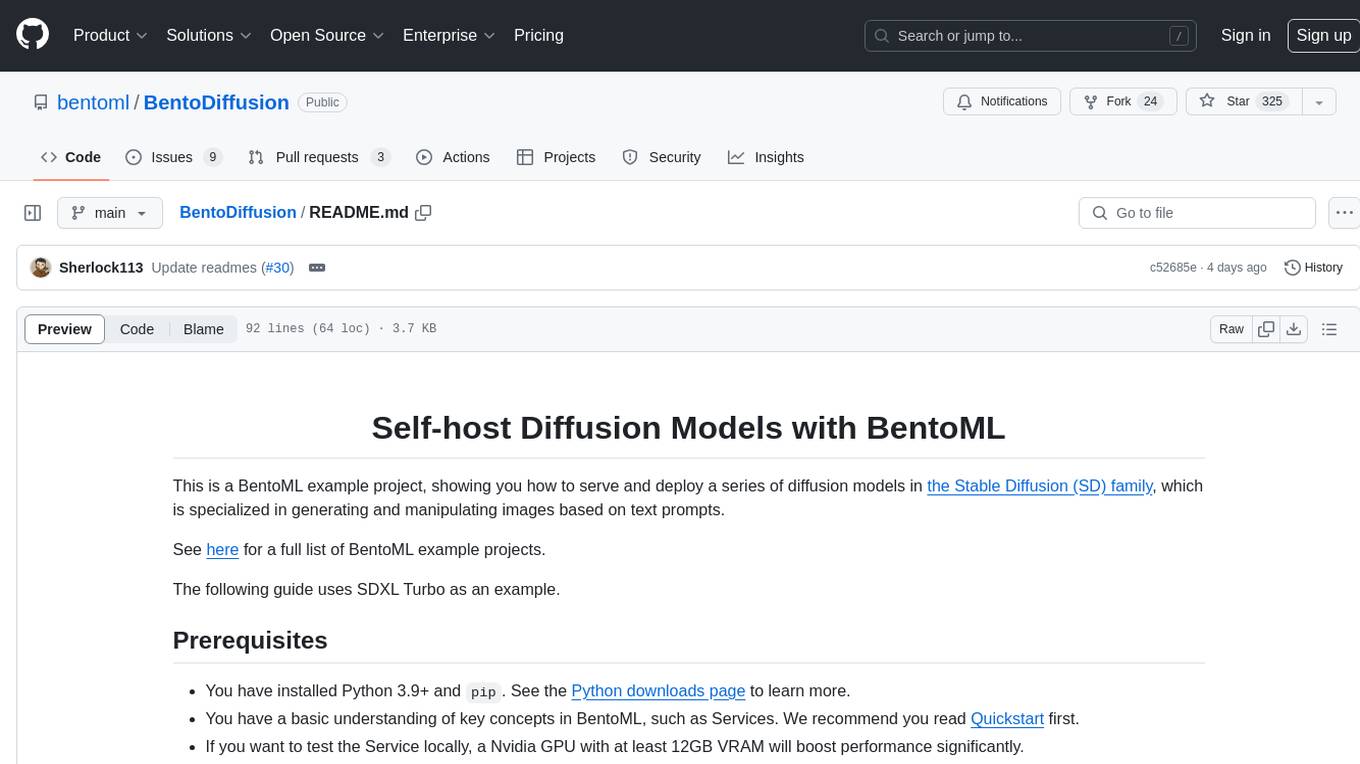This screenshot has width=1360, height=764.
Task: Expand the Enterprise menu
Action: (x=449, y=35)
